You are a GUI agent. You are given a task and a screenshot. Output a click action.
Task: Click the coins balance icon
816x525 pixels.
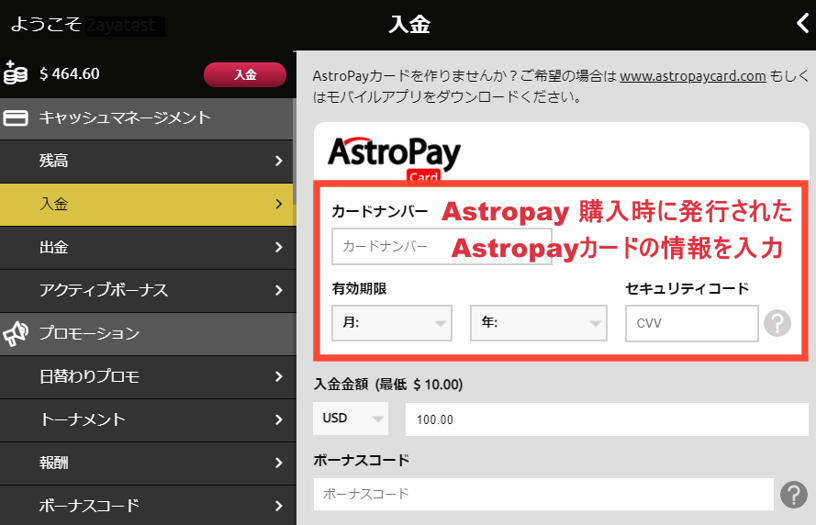(x=16, y=73)
